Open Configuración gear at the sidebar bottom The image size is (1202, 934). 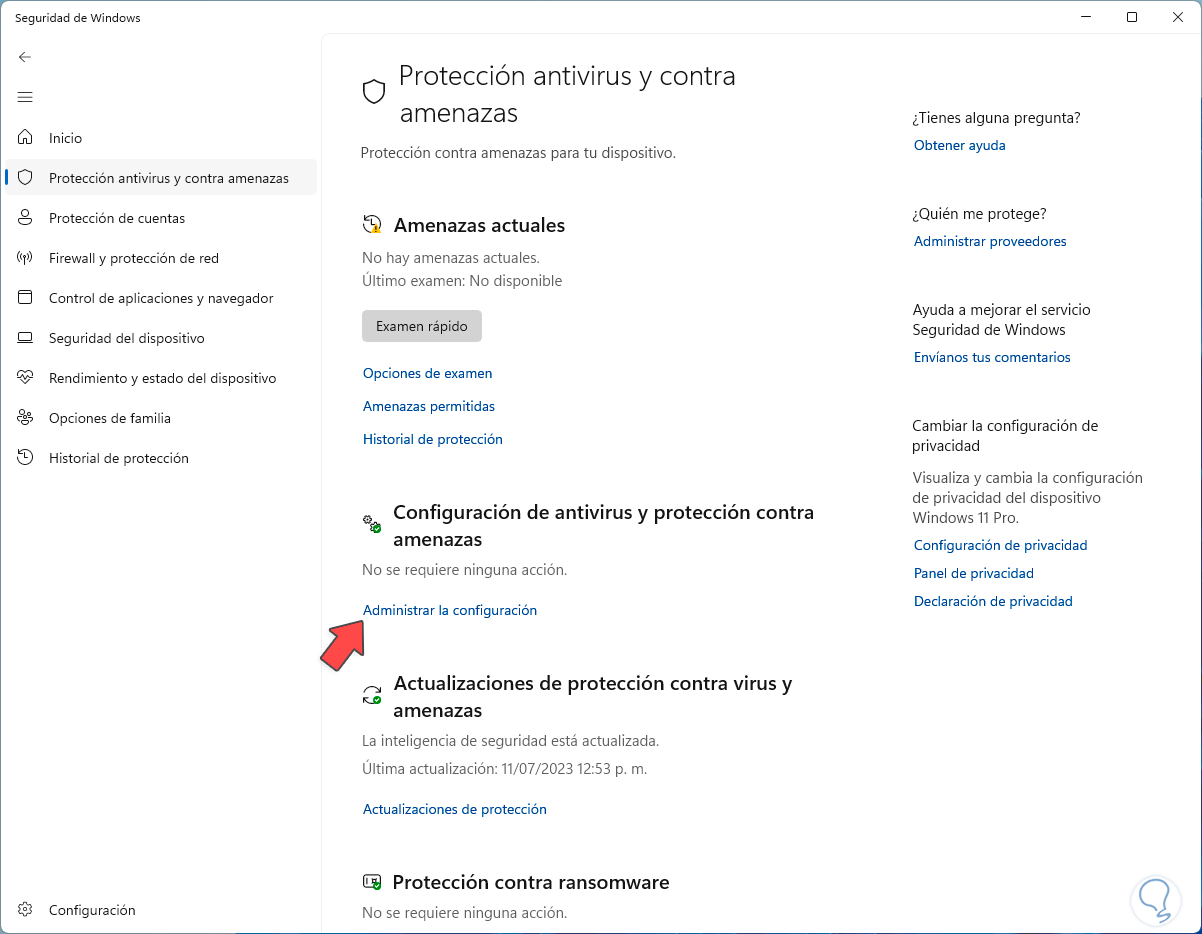click(26, 910)
